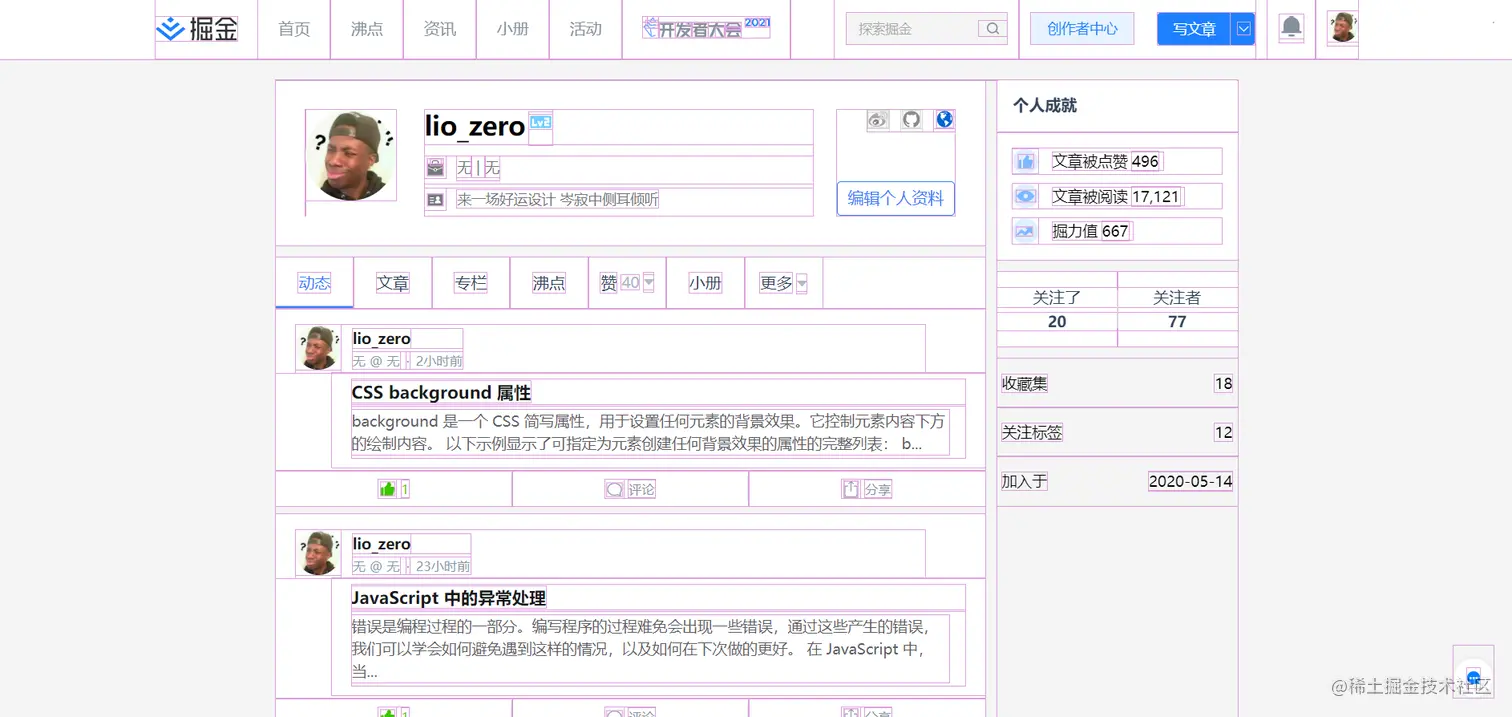The image size is (1512, 717).
Task: Click the 写文章 button
Action: 1195,29
